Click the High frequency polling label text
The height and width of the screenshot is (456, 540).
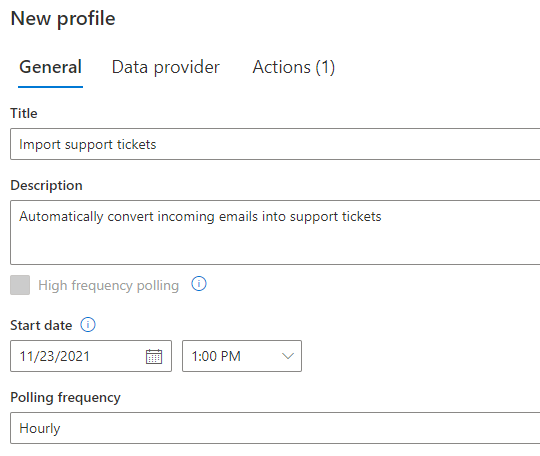pos(108,286)
